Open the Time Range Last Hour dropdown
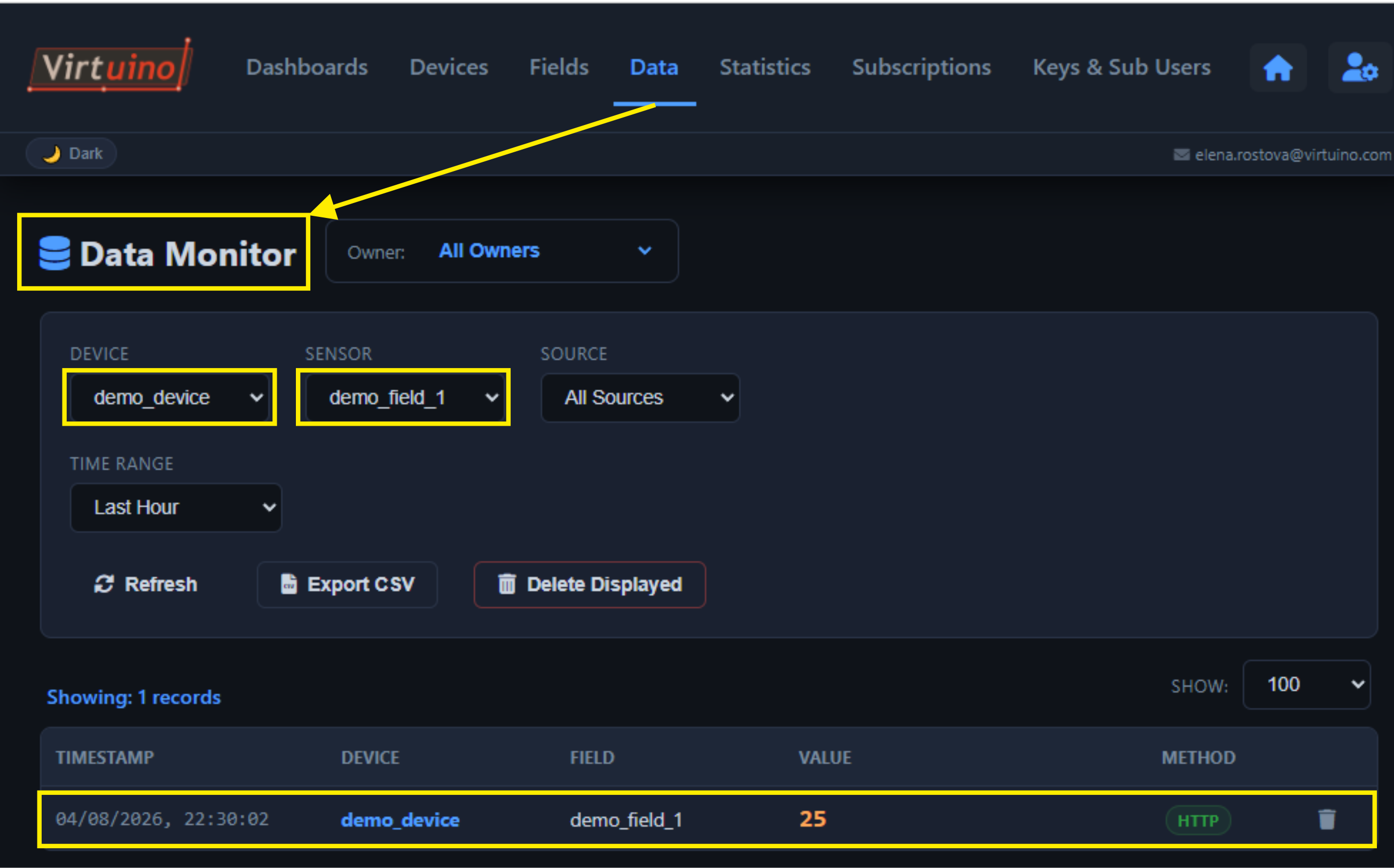This screenshot has width=1394, height=868. click(176, 507)
